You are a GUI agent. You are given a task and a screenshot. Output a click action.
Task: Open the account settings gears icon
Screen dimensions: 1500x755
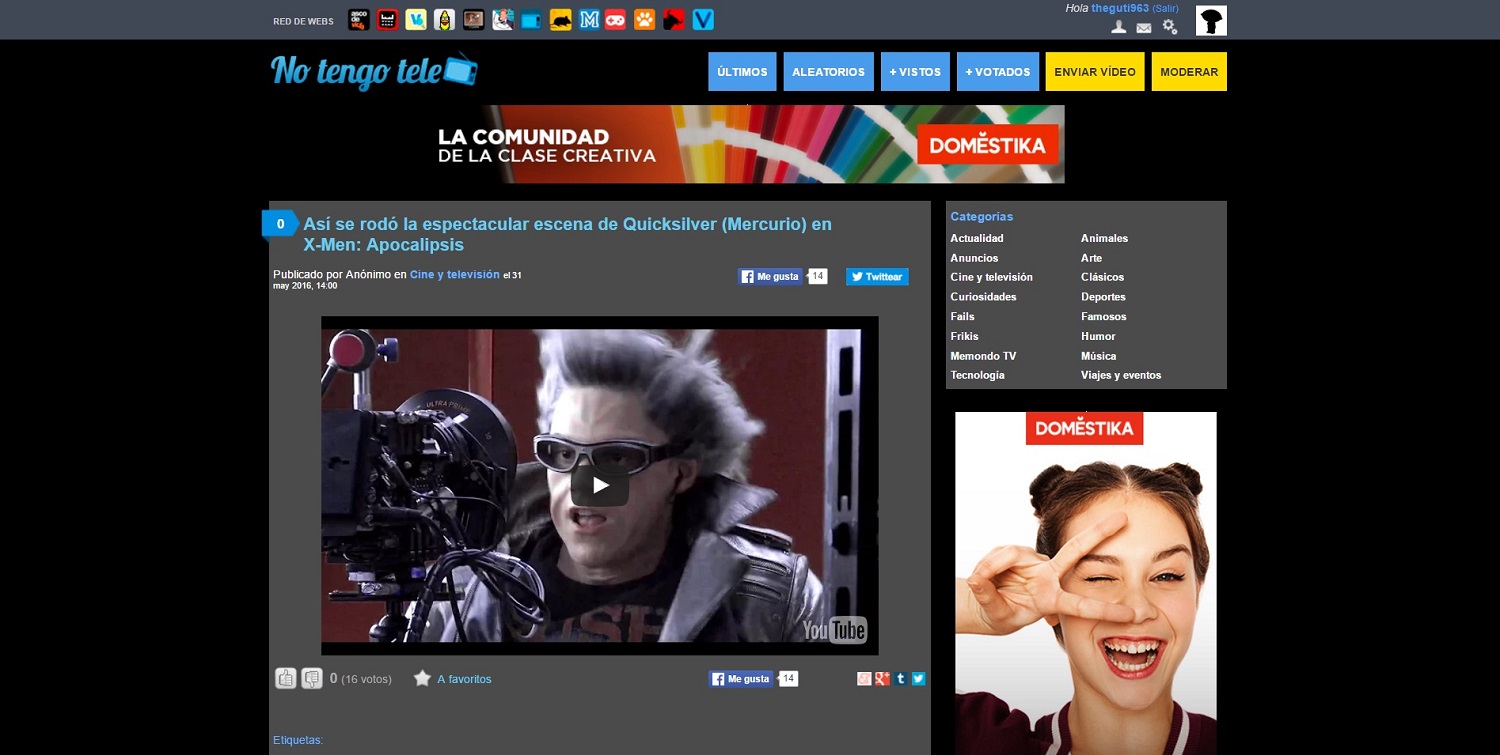coord(1170,27)
